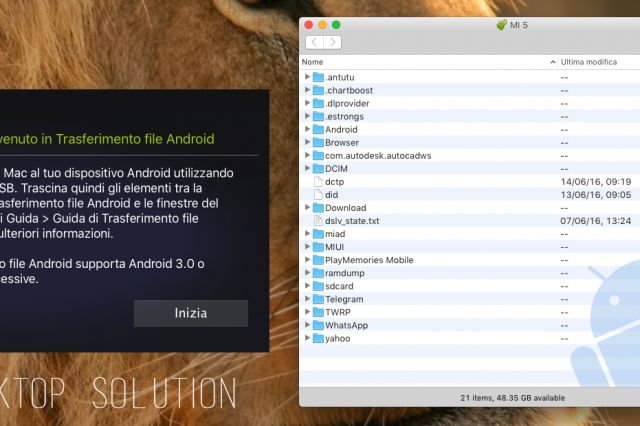Click the Telegram folder icon
Screen dimensions: 640x426
(318, 299)
